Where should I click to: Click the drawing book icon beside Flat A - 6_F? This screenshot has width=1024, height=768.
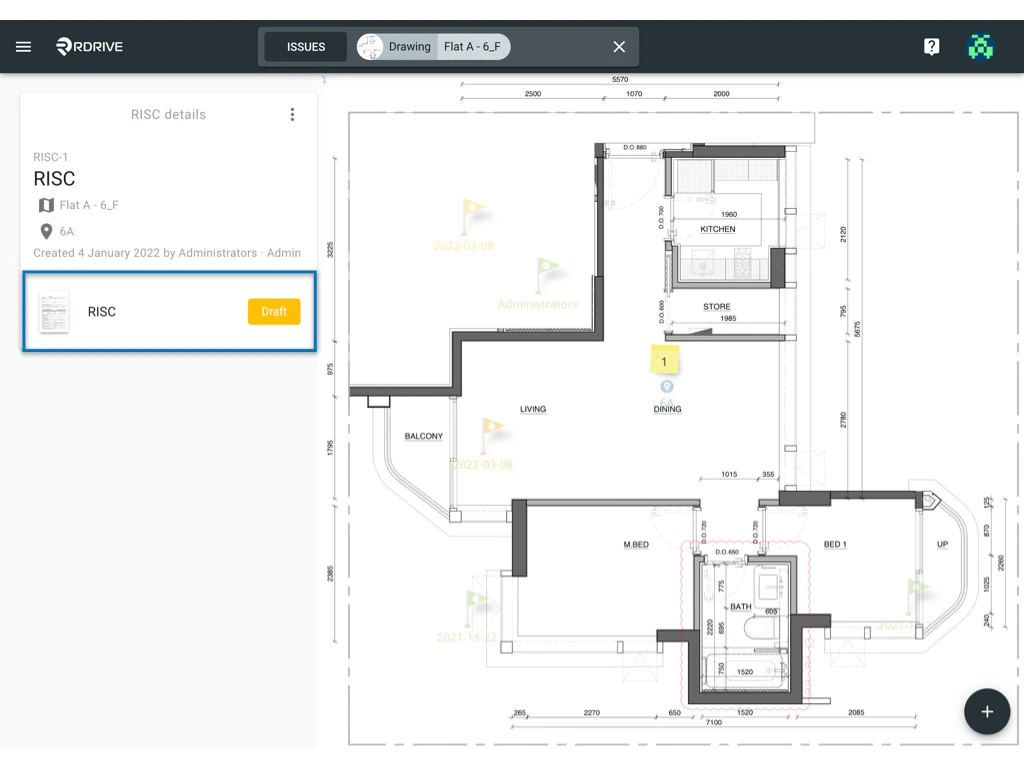click(46, 205)
